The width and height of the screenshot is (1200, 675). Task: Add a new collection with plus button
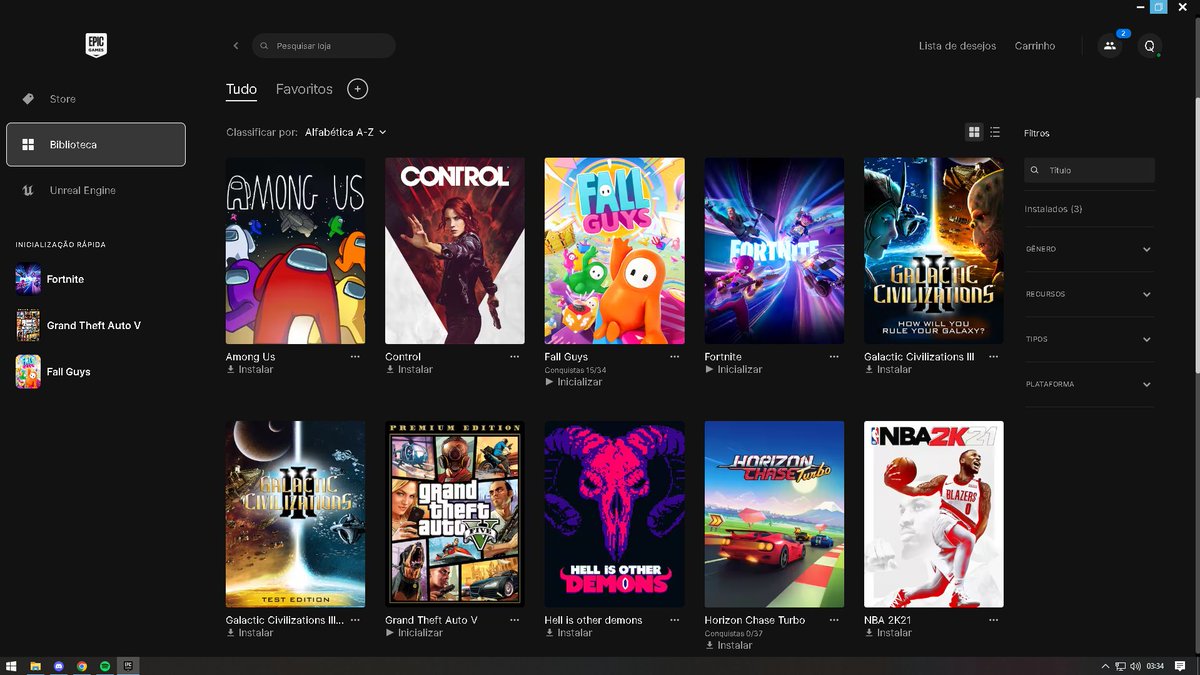(358, 89)
